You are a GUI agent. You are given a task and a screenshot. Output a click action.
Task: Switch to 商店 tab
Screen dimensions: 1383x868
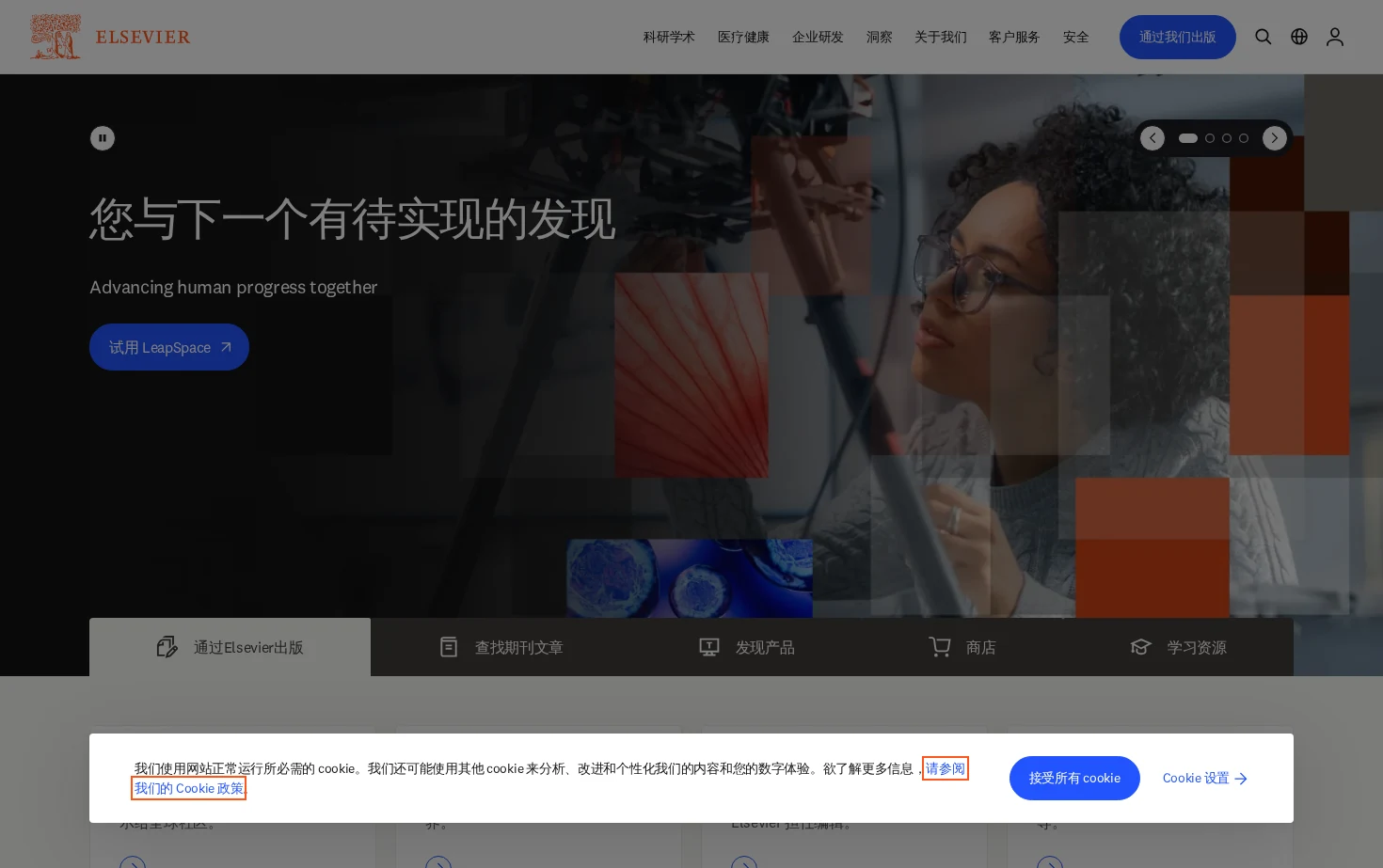[962, 647]
